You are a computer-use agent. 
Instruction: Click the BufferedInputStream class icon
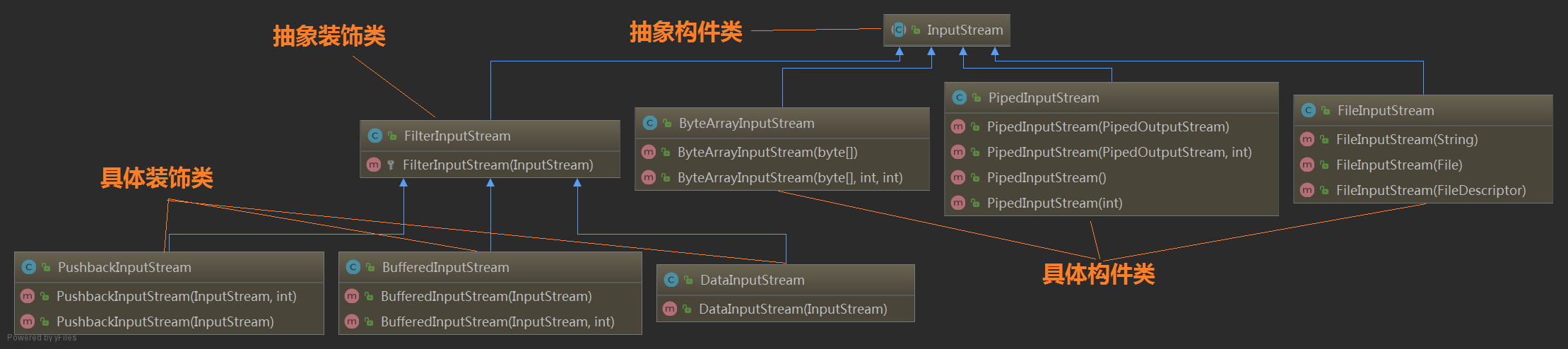[353, 267]
